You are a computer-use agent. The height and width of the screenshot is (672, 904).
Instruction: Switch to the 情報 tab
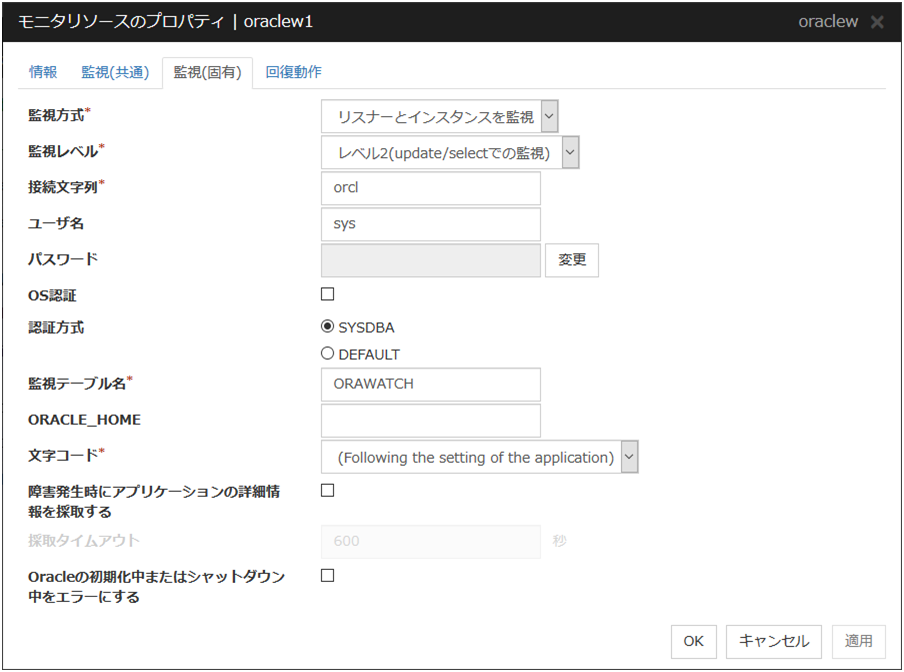(43, 72)
